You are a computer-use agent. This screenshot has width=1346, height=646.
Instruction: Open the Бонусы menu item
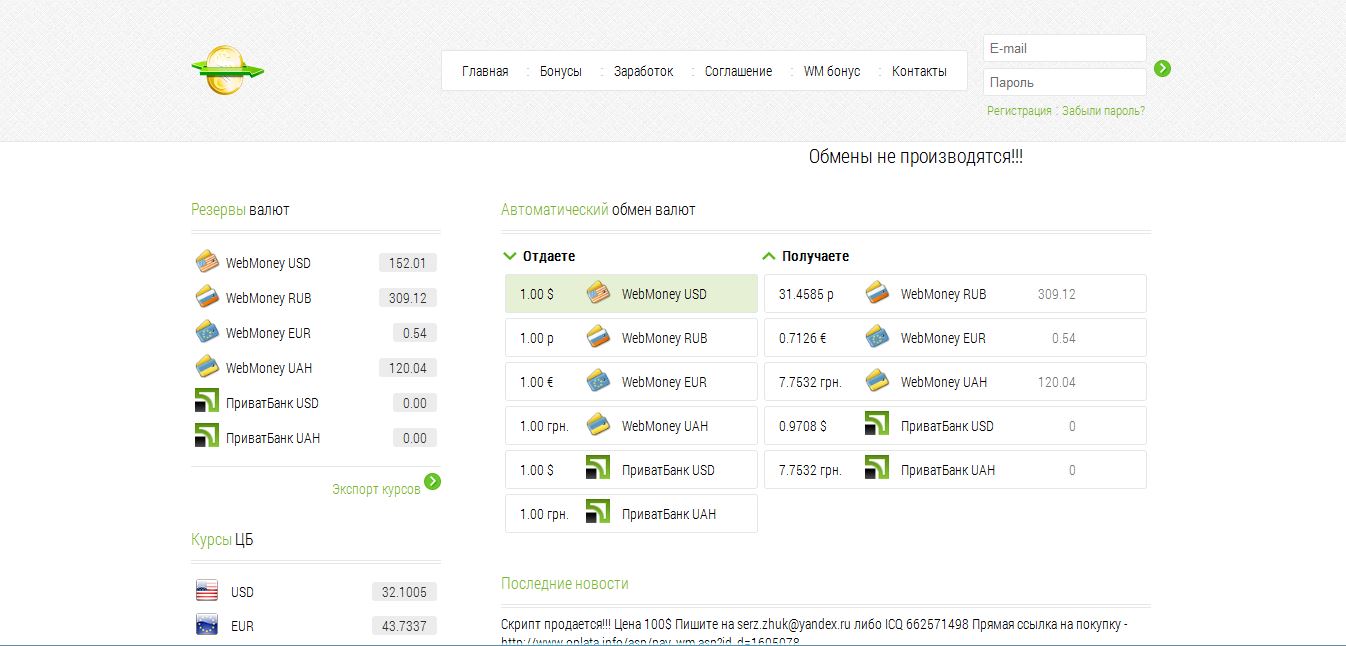point(561,71)
